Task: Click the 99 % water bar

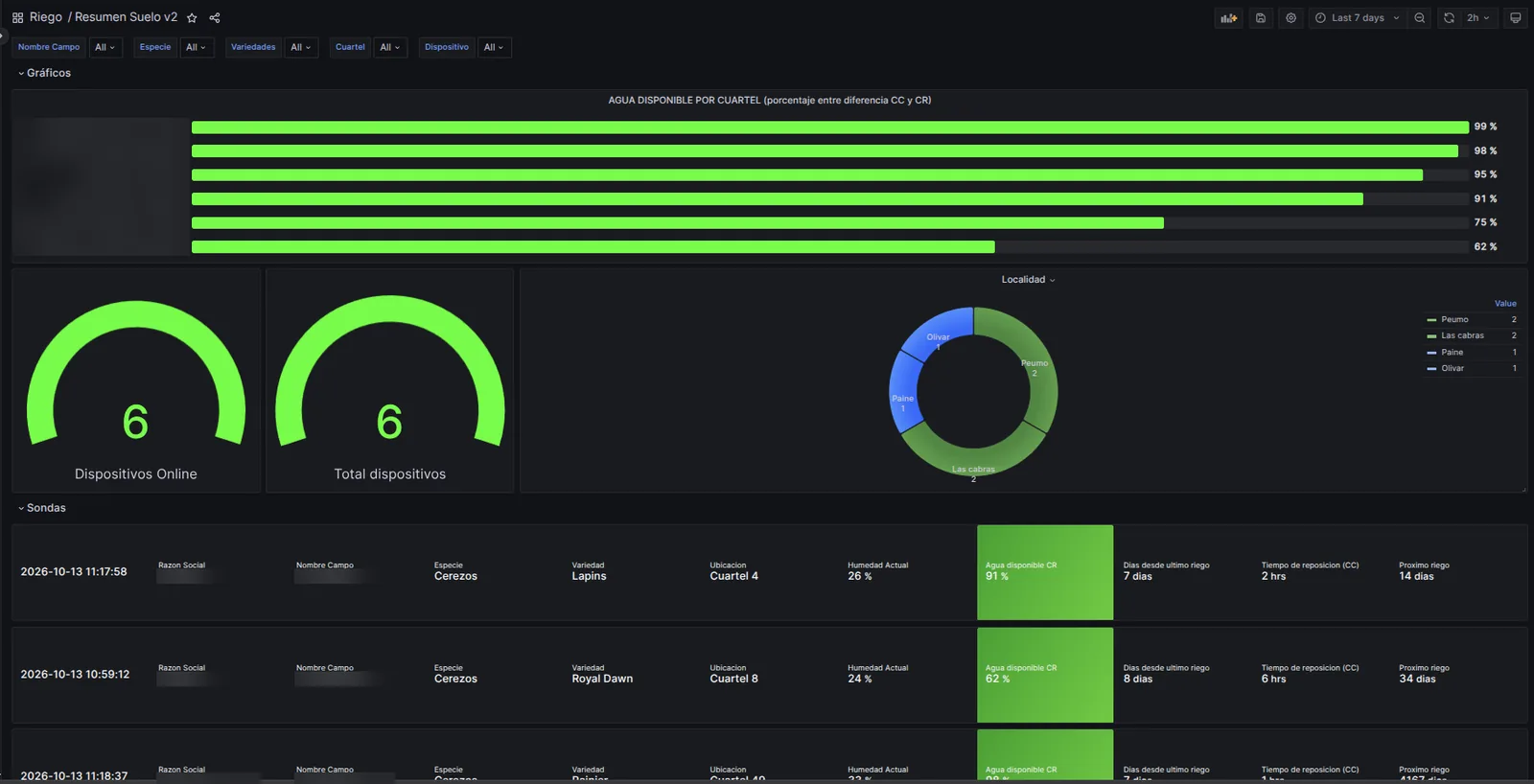Action: coord(829,127)
